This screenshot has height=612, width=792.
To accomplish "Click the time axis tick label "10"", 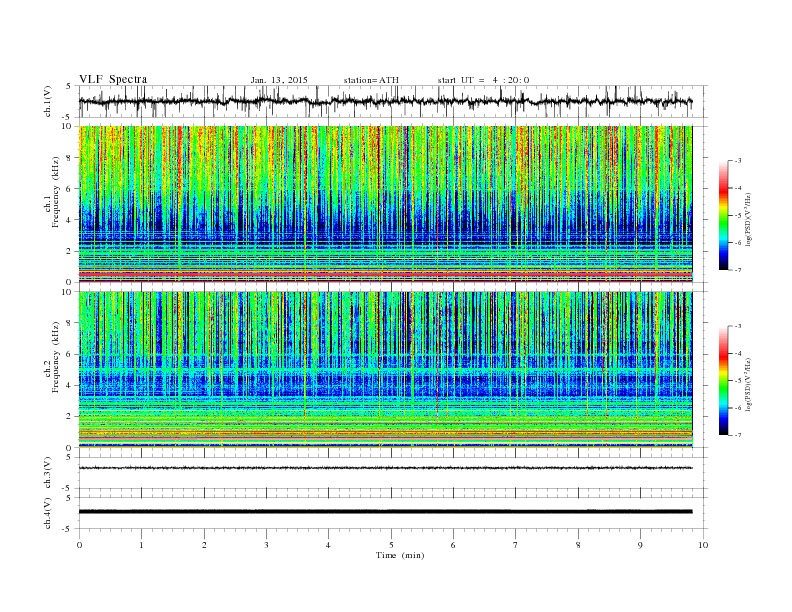I will [703, 545].
